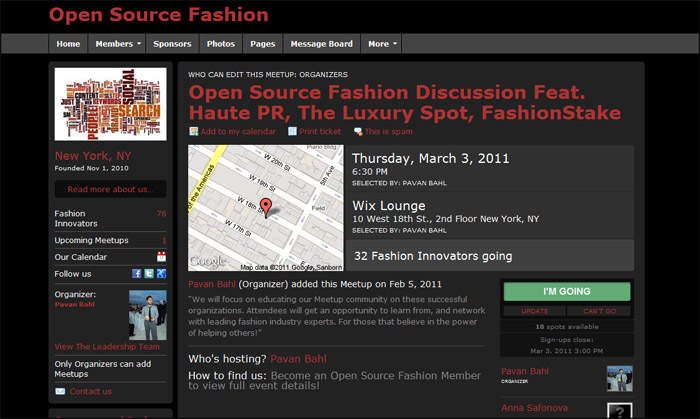Screen dimensions: 700x419
Task: Click the meetup title heading
Action: [404, 103]
